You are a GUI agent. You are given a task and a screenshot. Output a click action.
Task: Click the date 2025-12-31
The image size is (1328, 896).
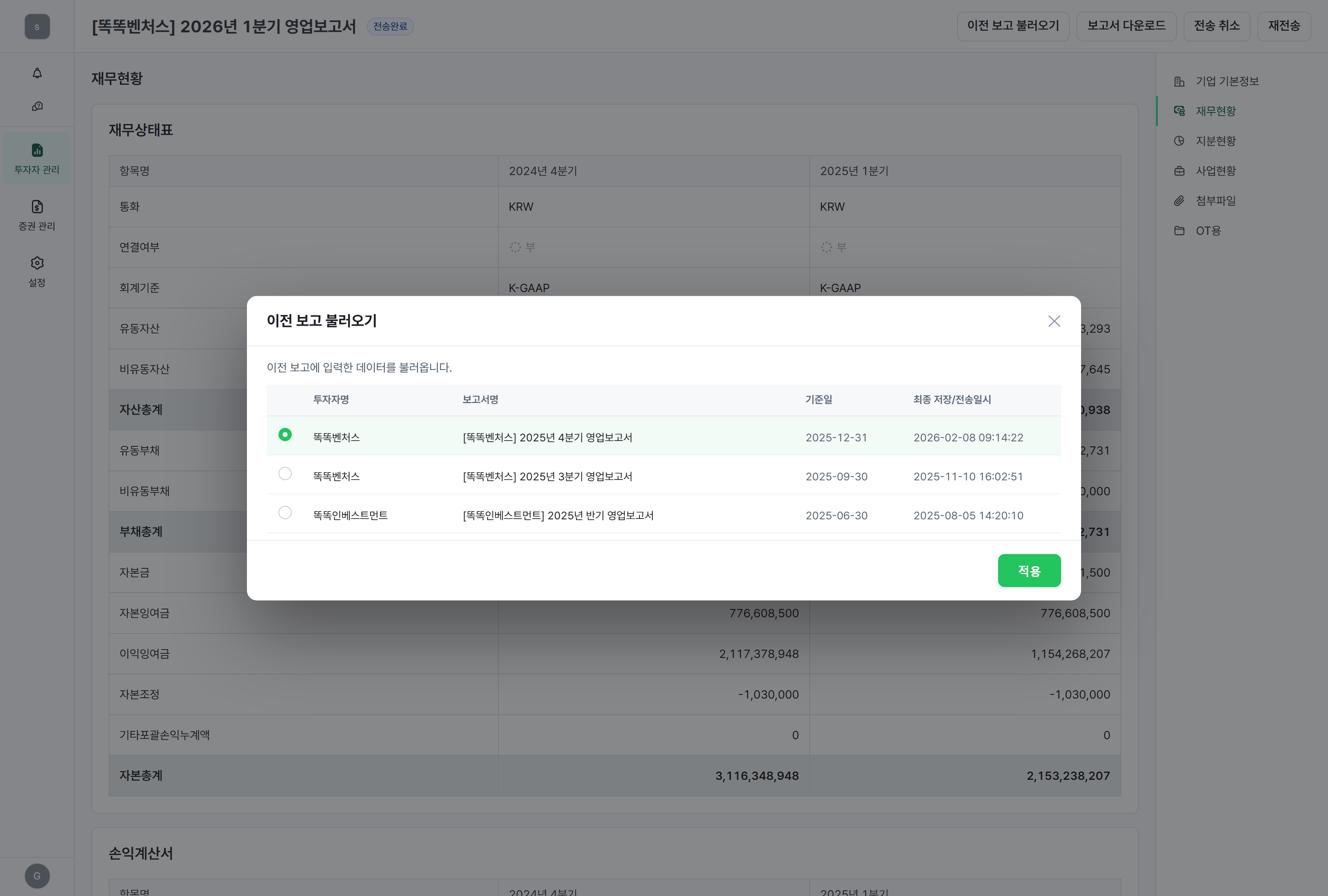(837, 438)
